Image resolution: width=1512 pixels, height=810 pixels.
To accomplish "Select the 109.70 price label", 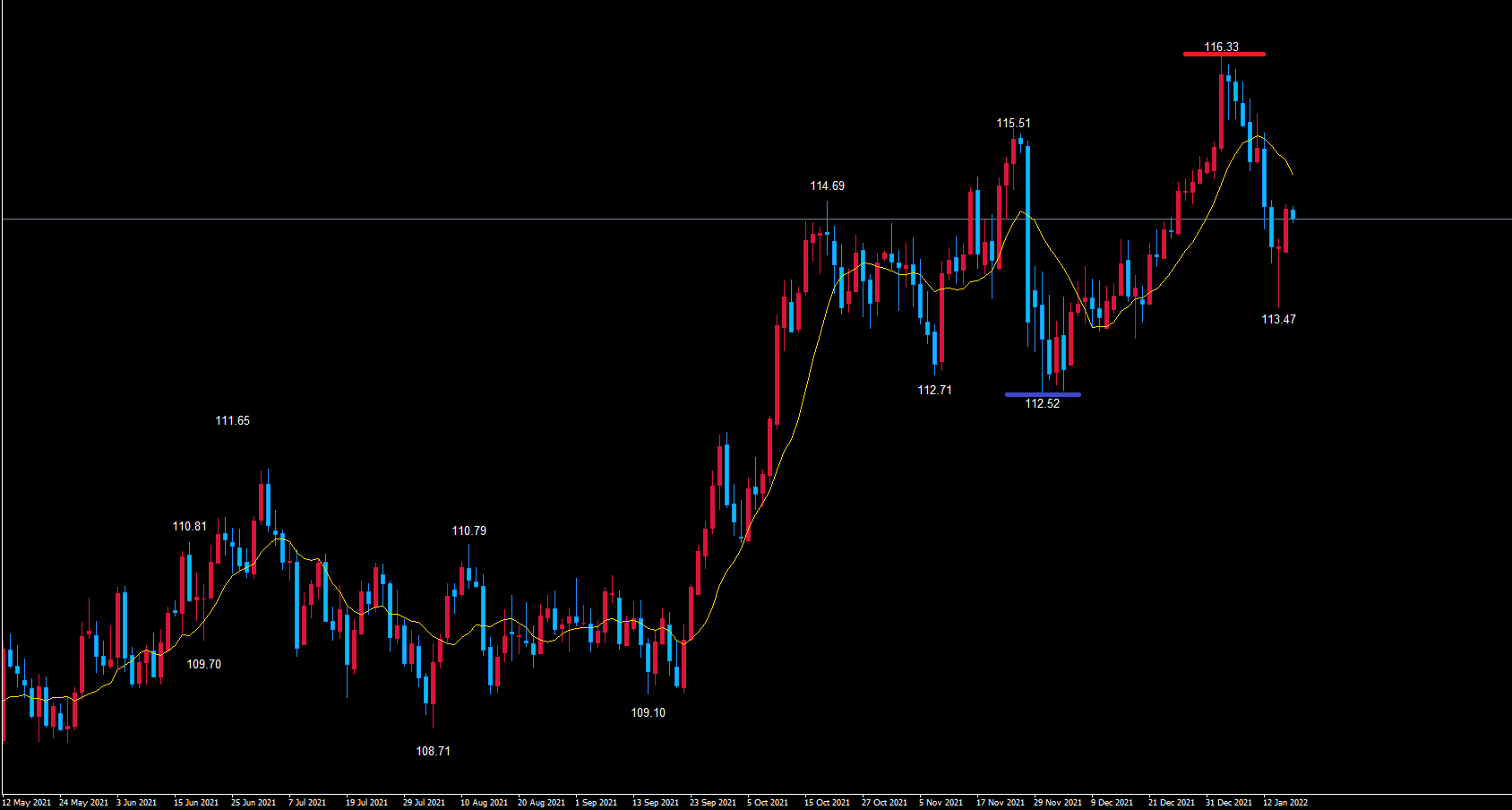I will tap(203, 665).
